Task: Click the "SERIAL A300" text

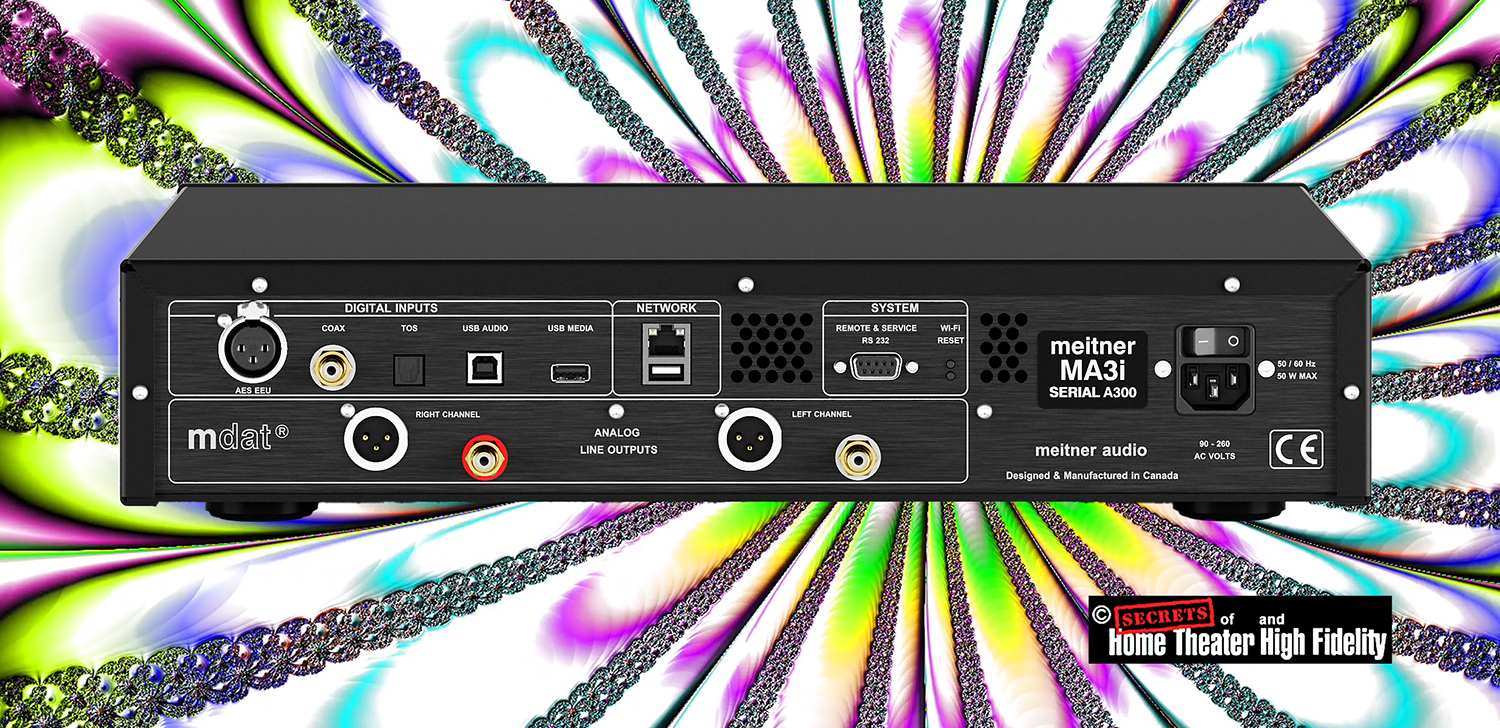Action: 1092,391
